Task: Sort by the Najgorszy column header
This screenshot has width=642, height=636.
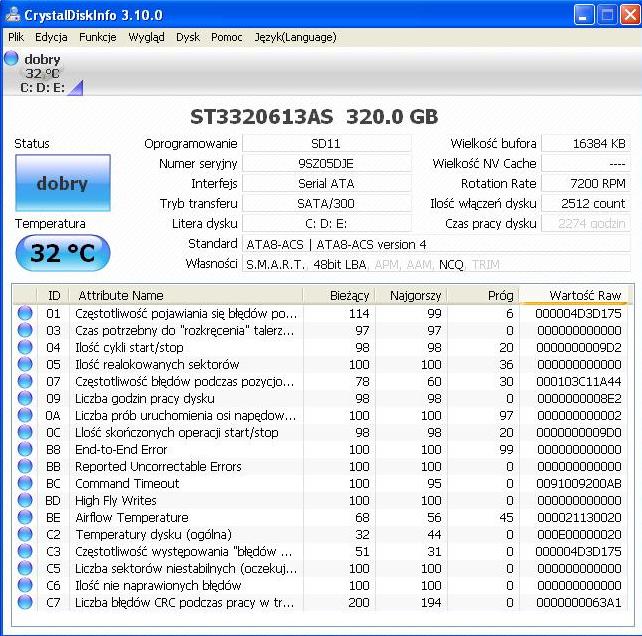Action: point(411,295)
